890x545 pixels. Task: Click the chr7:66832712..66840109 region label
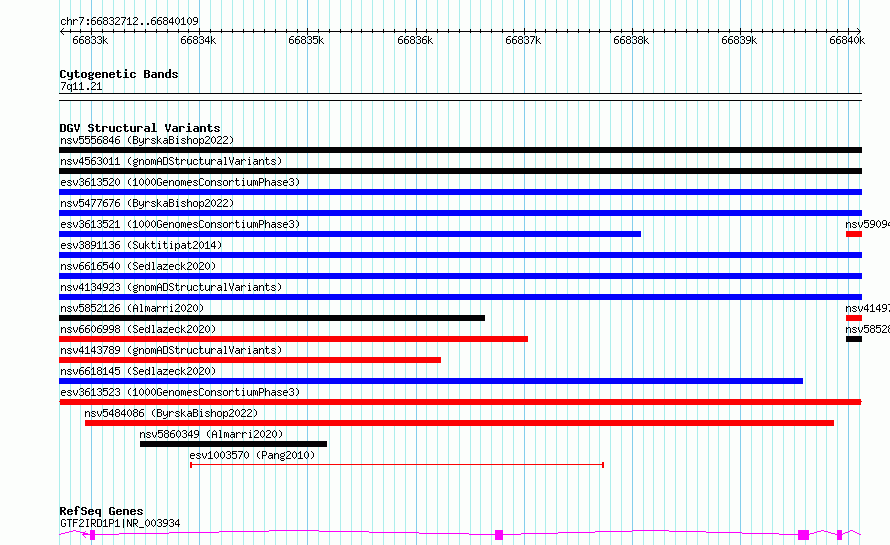[129, 21]
